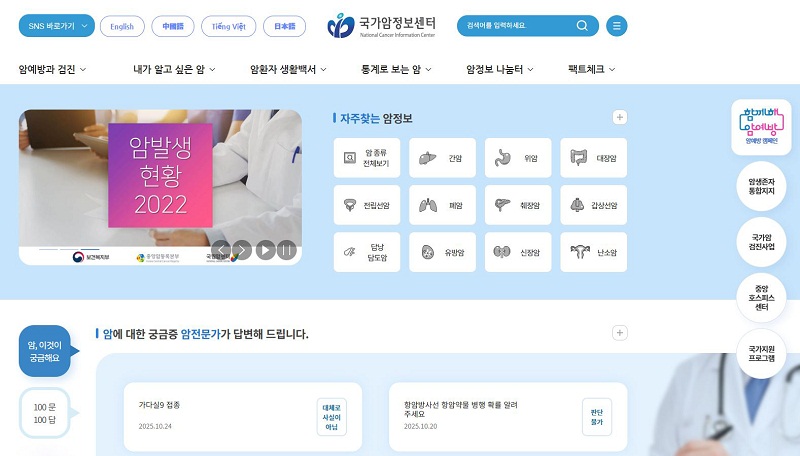Select the ovarian cancer (난소암) icon

[580, 251]
